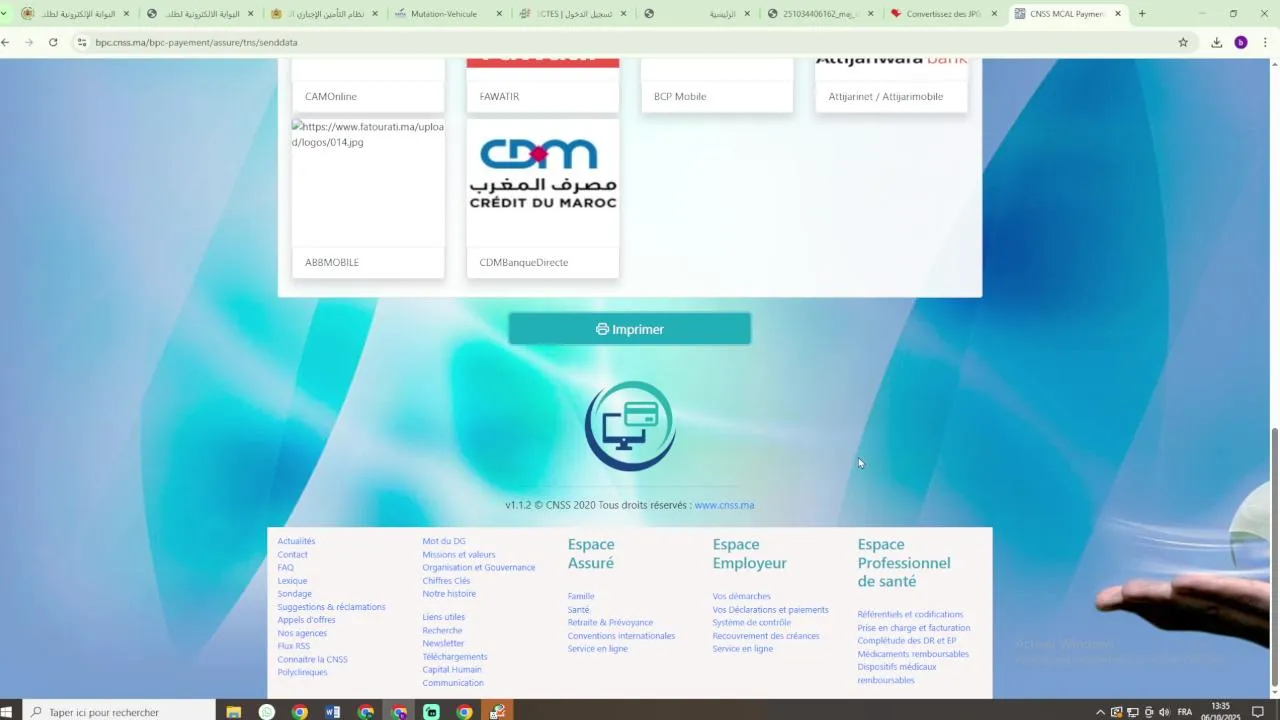This screenshot has width=1280, height=720.
Task: Open Espace Professionnel de santé link
Action: (x=904, y=563)
